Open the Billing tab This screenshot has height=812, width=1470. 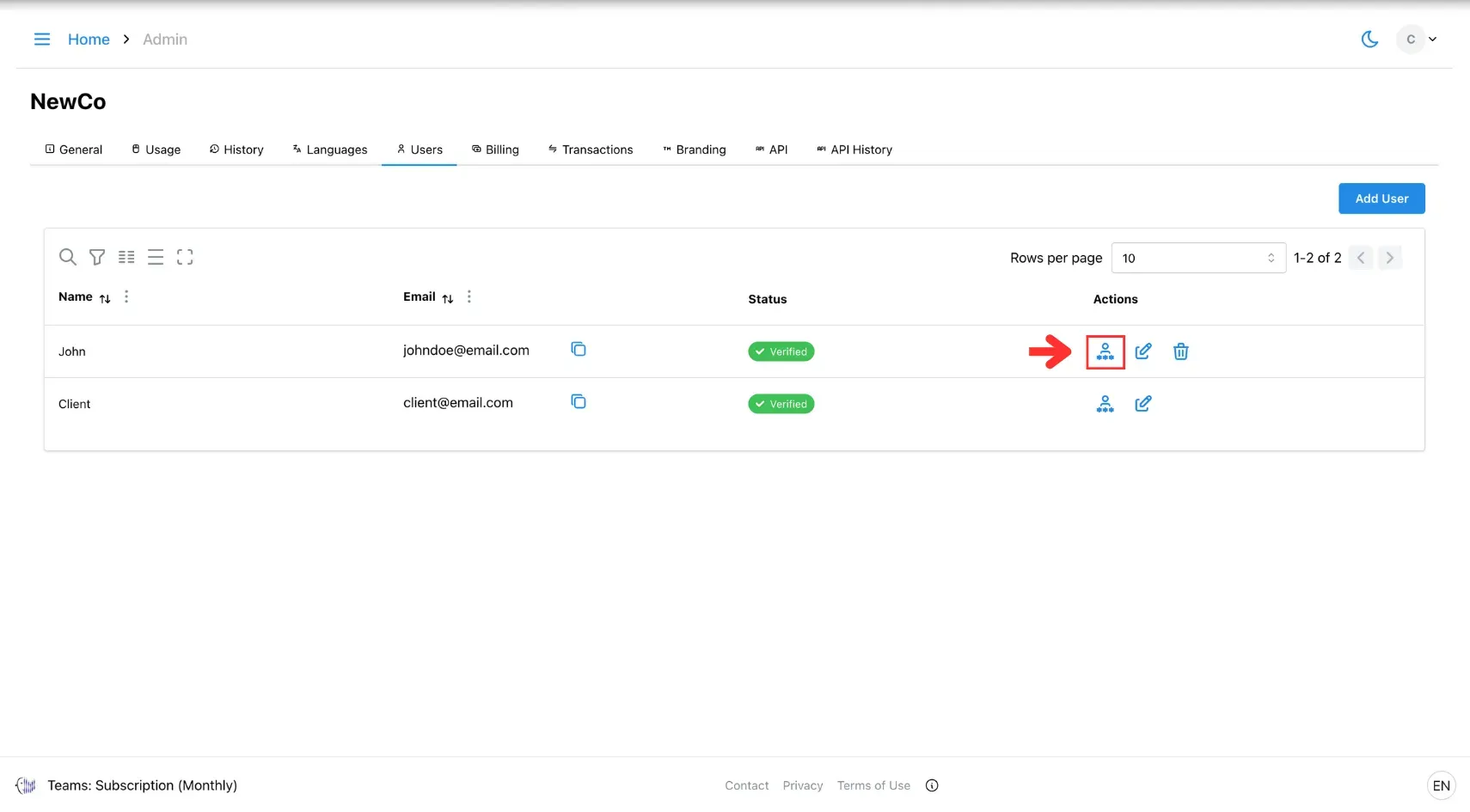[x=495, y=150]
